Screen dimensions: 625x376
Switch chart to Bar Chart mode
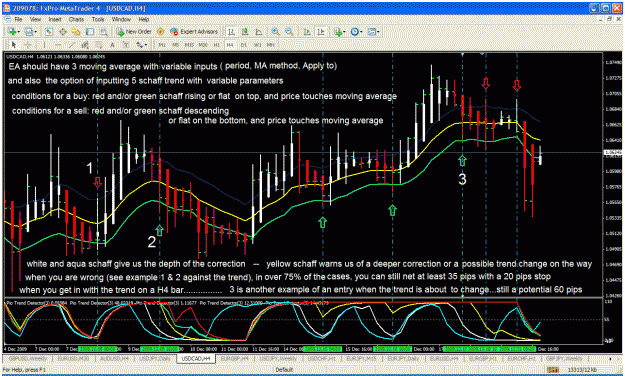(x=231, y=31)
